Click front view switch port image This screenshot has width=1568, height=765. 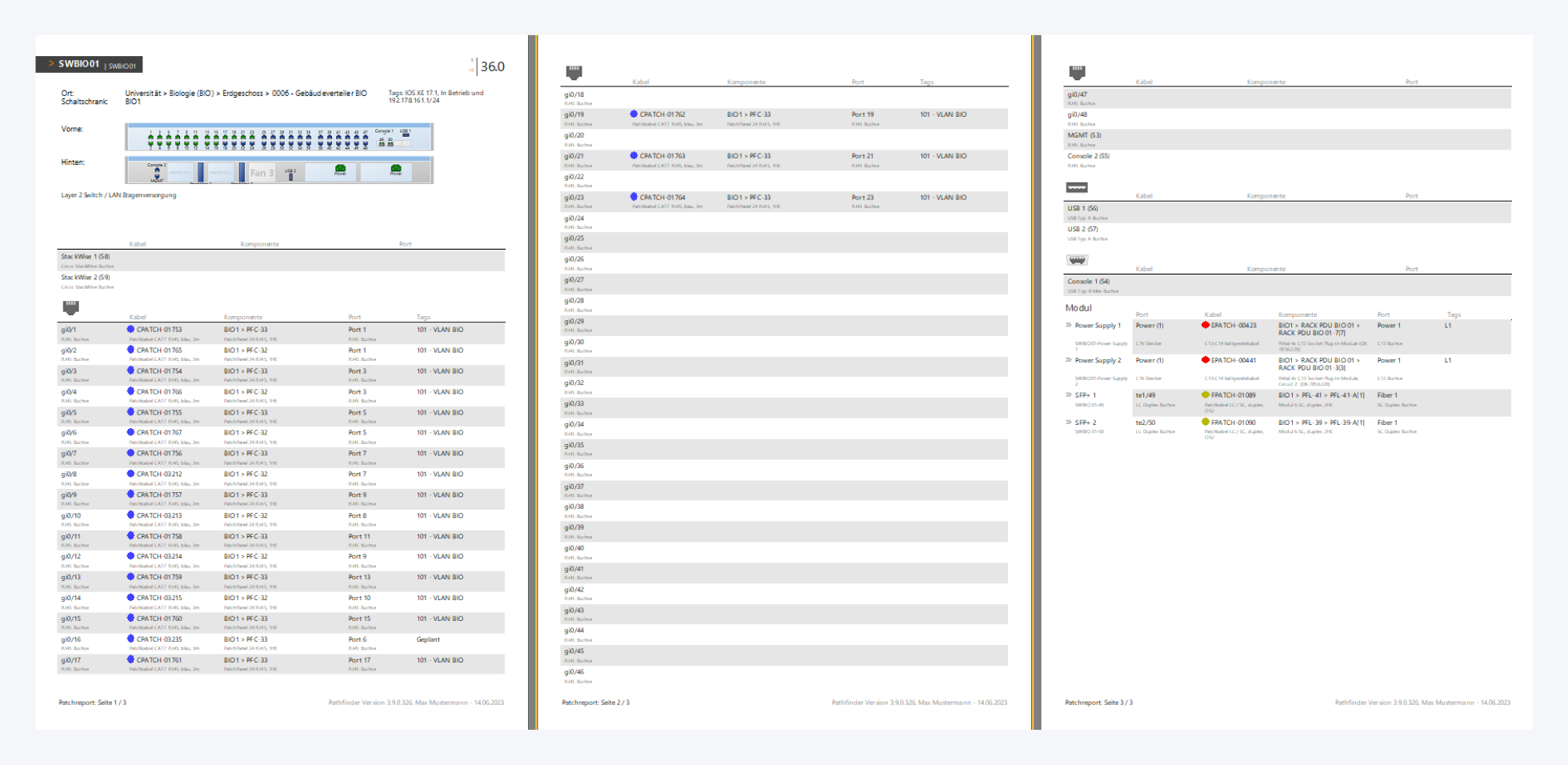[x=278, y=138]
